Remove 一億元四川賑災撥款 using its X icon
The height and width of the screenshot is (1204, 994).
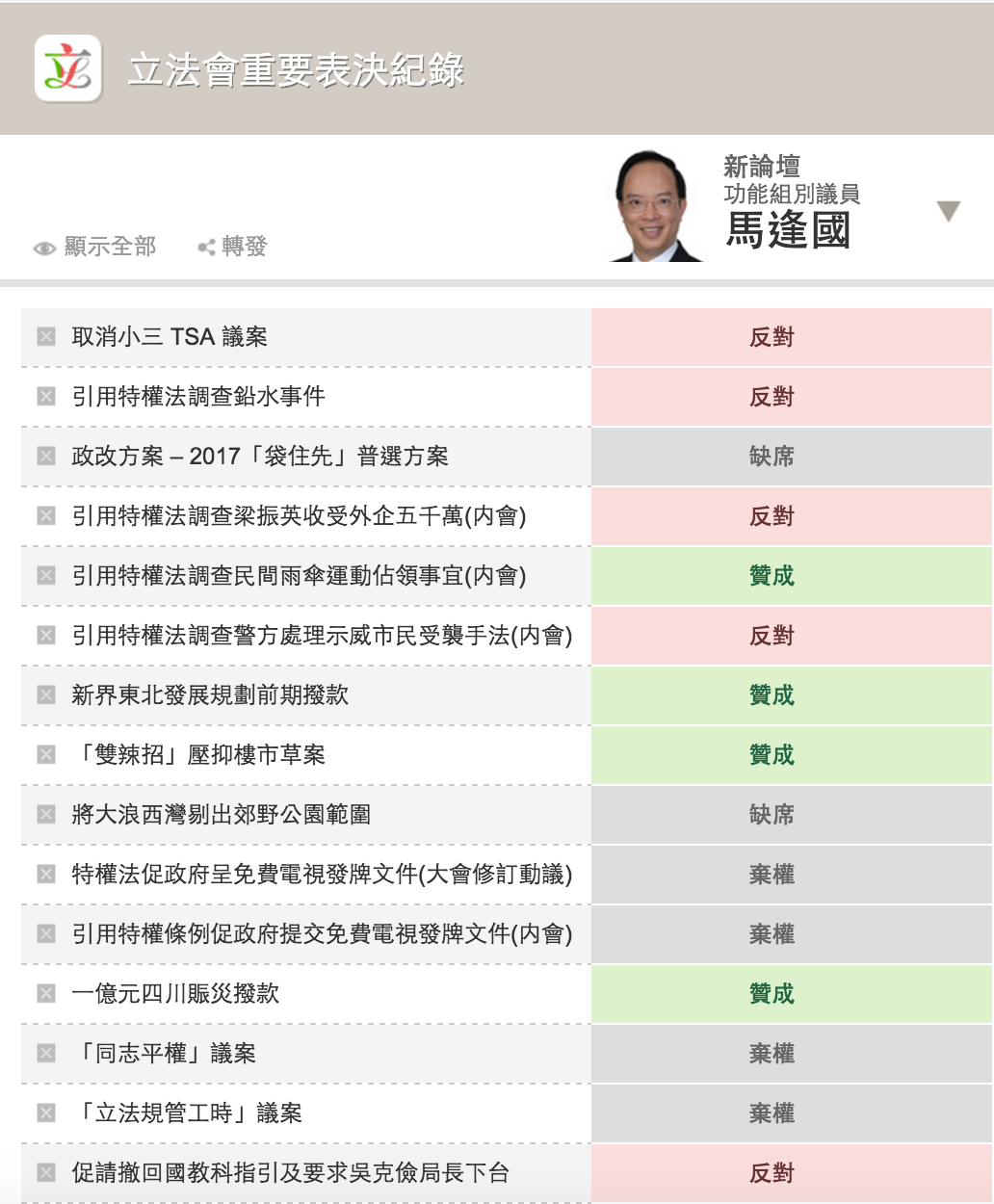(x=46, y=993)
